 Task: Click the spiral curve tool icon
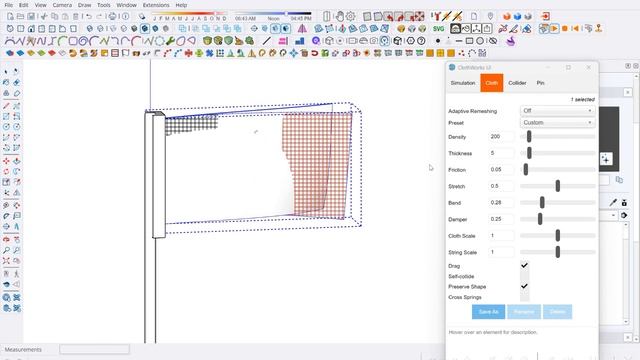83,41
